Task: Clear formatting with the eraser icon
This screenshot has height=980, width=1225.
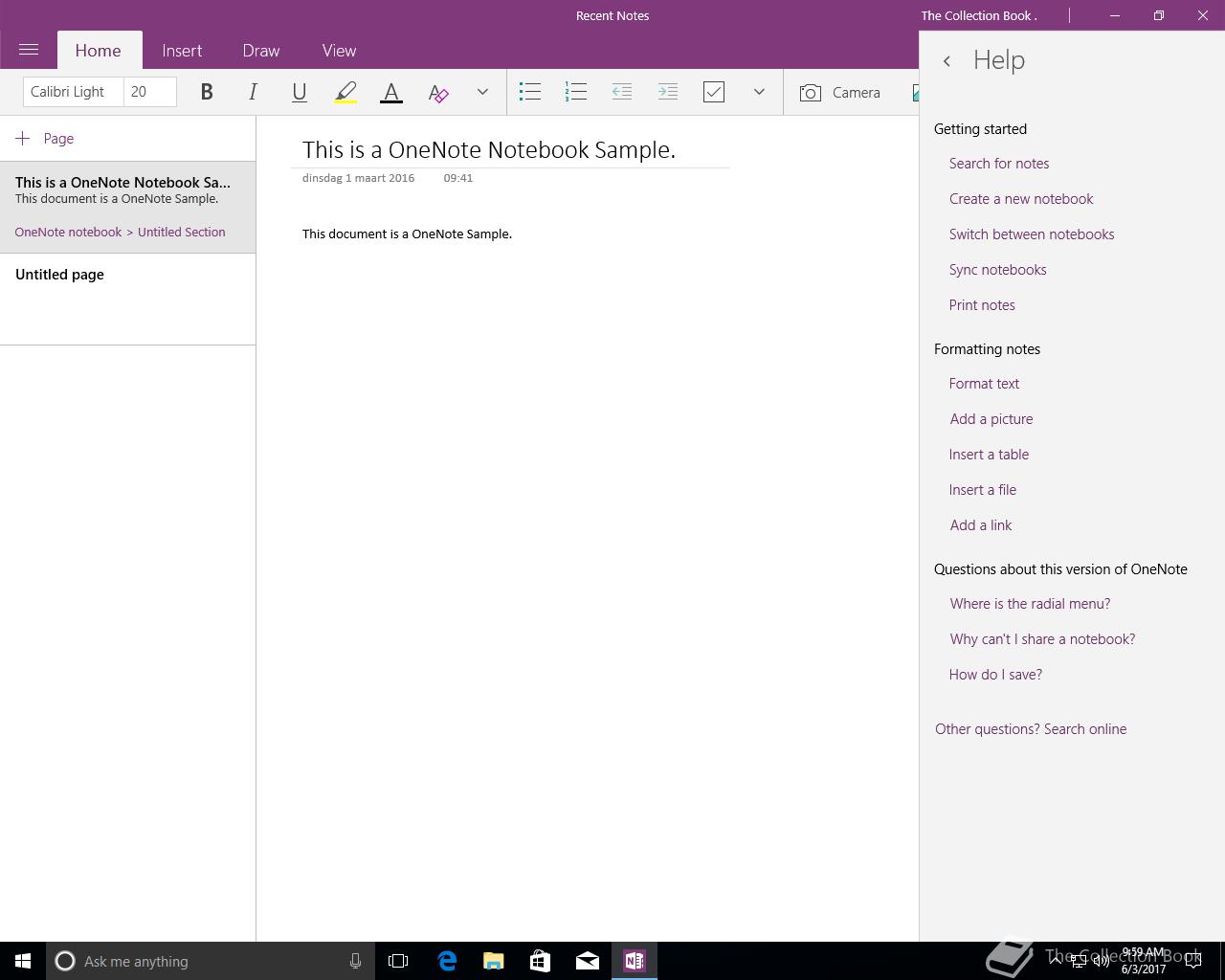Action: point(437,92)
